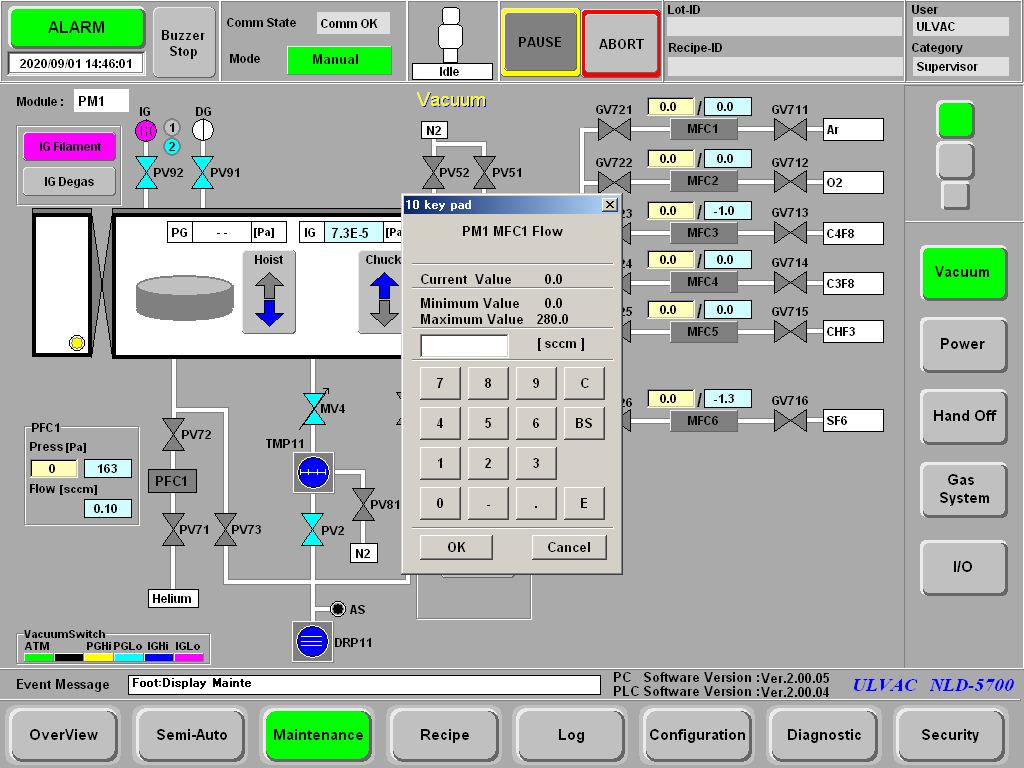The image size is (1024, 768).
Task: Toggle the PV51 valve symbol
Action: pos(484,172)
